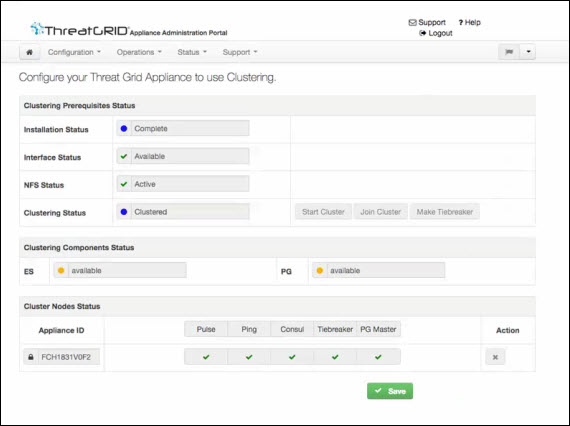
Task: Click the Start Cluster button
Action: [323, 212]
